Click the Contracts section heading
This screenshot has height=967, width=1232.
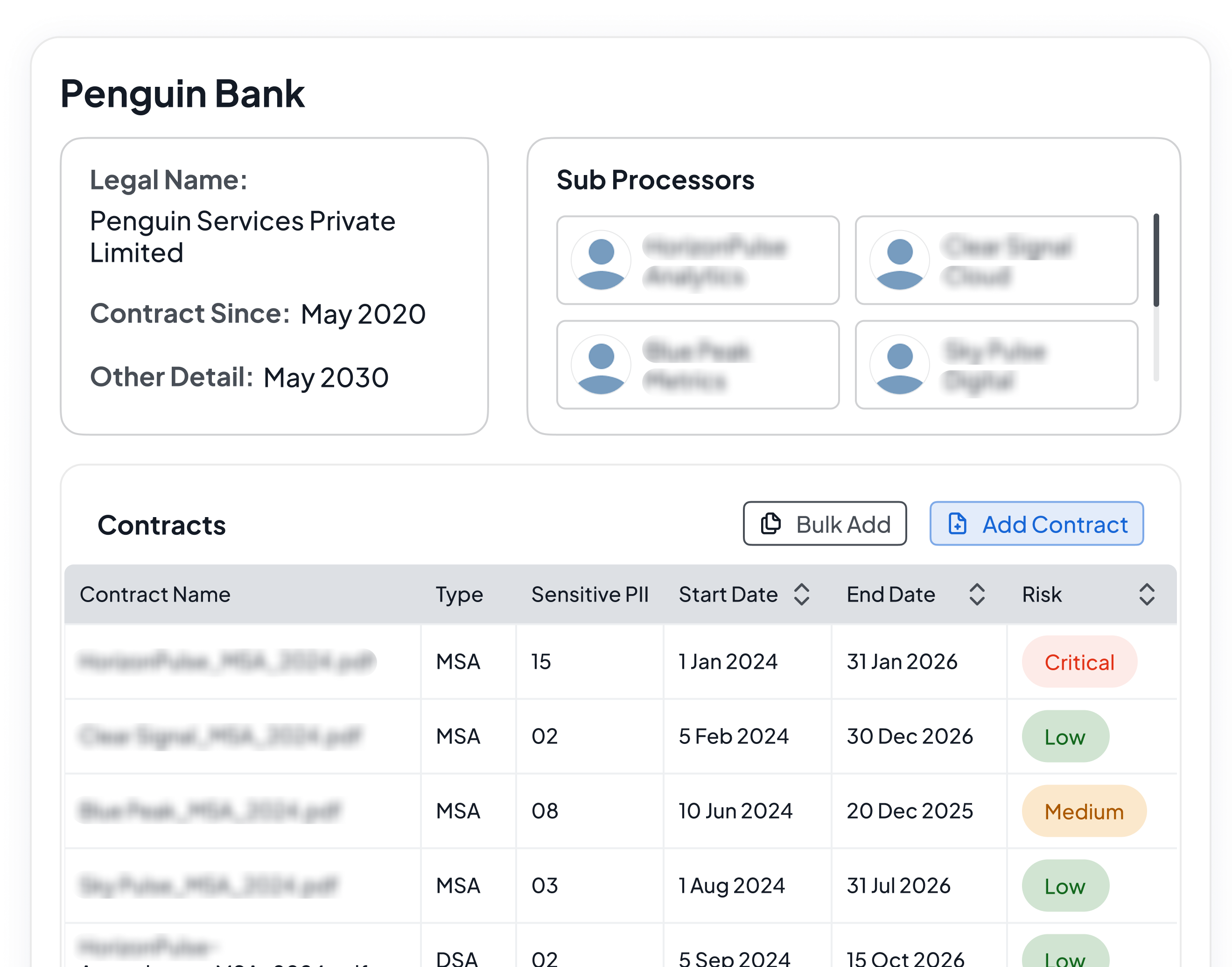(161, 525)
